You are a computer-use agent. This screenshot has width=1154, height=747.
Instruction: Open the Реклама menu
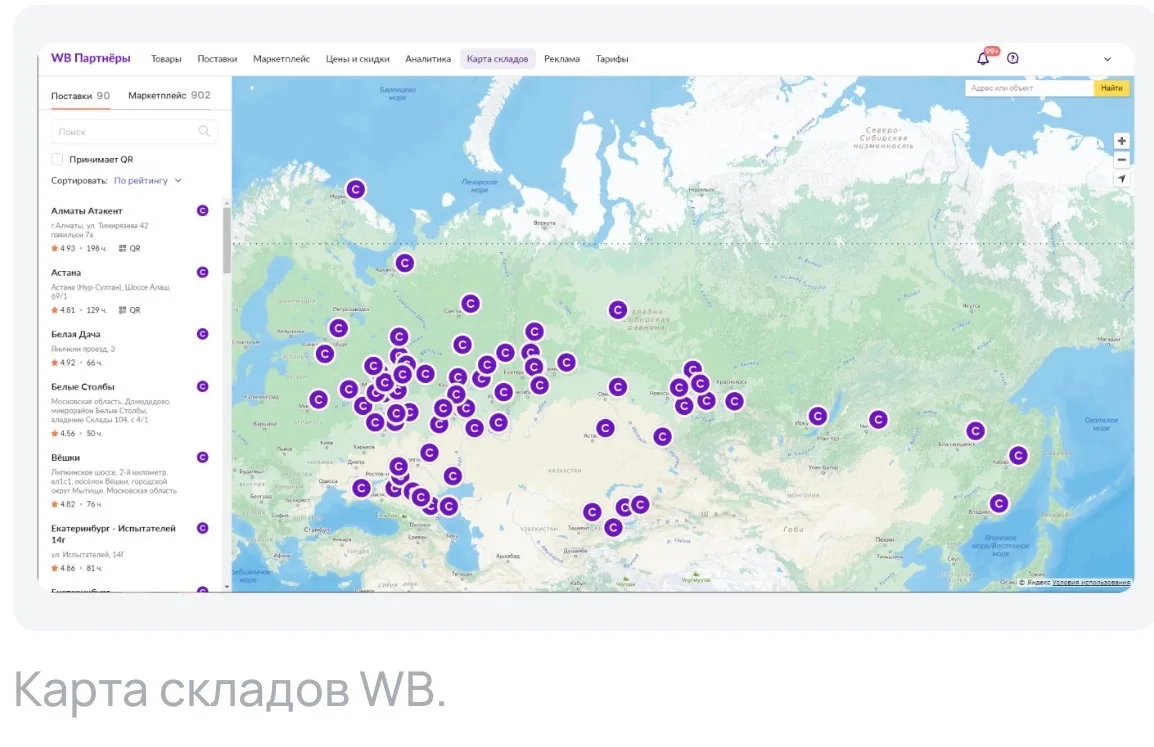562,59
